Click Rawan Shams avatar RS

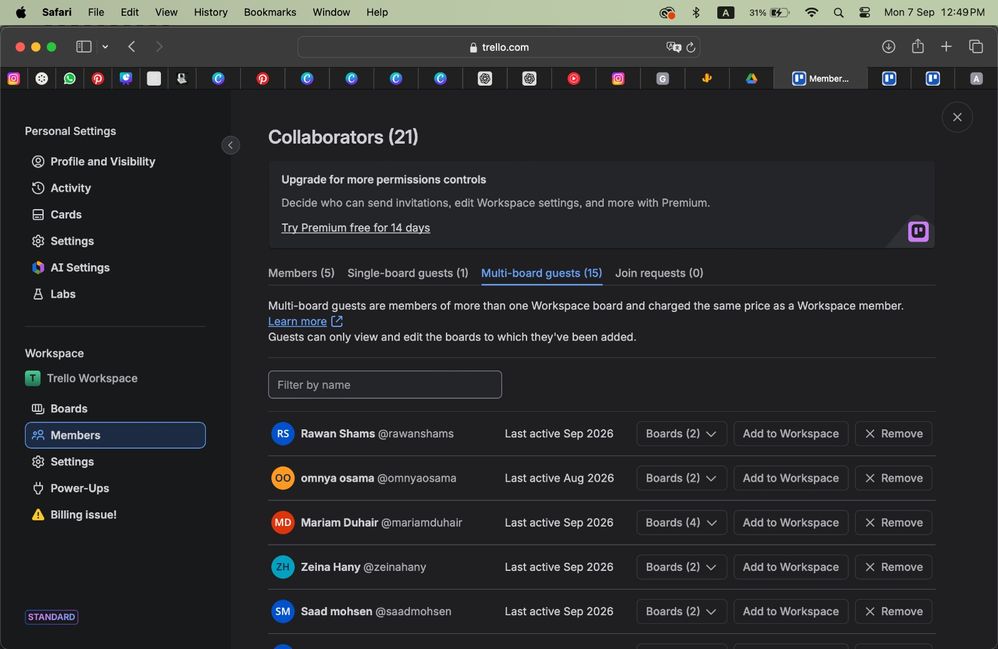click(283, 434)
